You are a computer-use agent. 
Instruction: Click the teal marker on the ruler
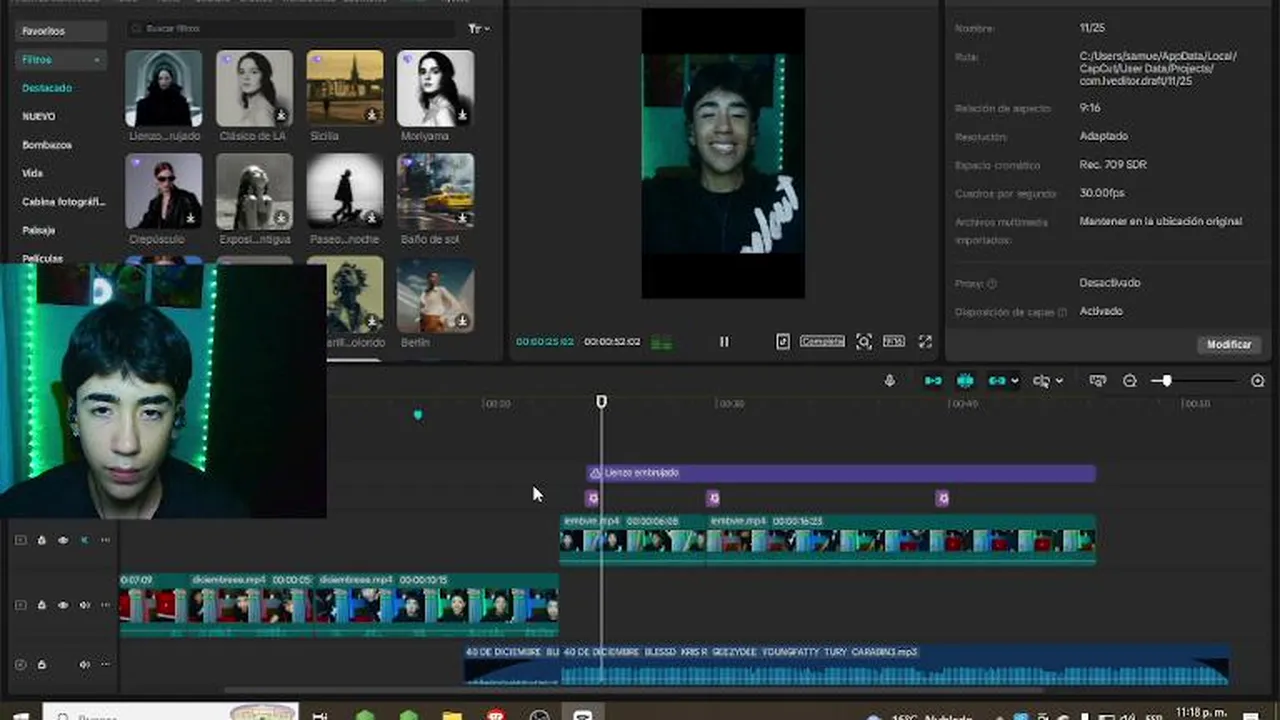418,414
